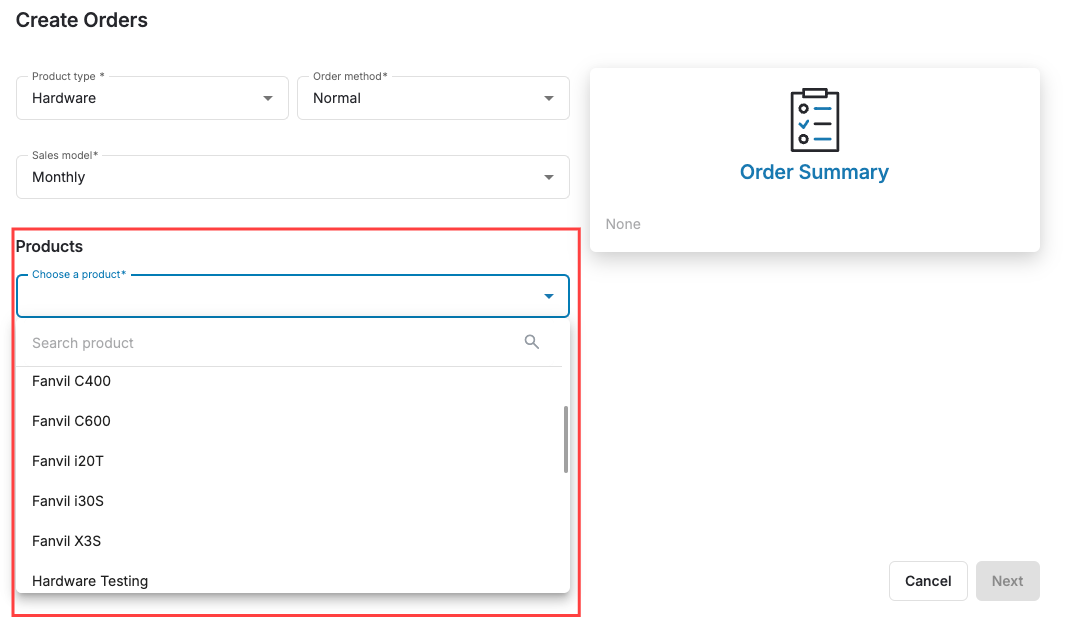Click the Products section heading
This screenshot has width=1071, height=626.
(49, 246)
